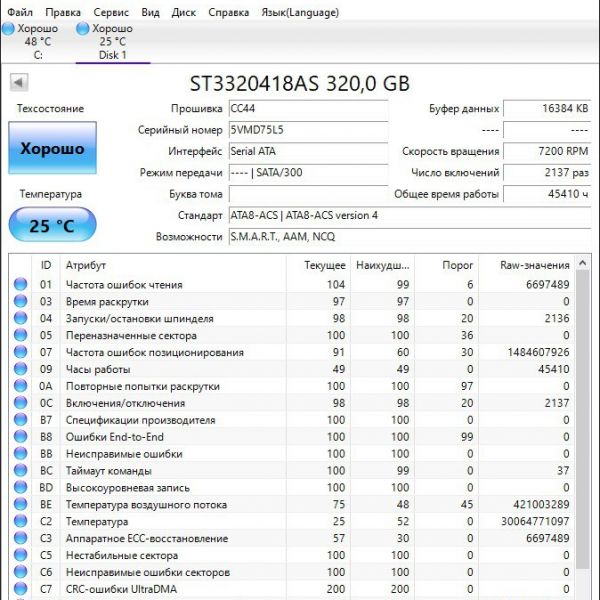This screenshot has width=600, height=600.
Task: Click status icon for attribute BE
Action: click(21, 504)
